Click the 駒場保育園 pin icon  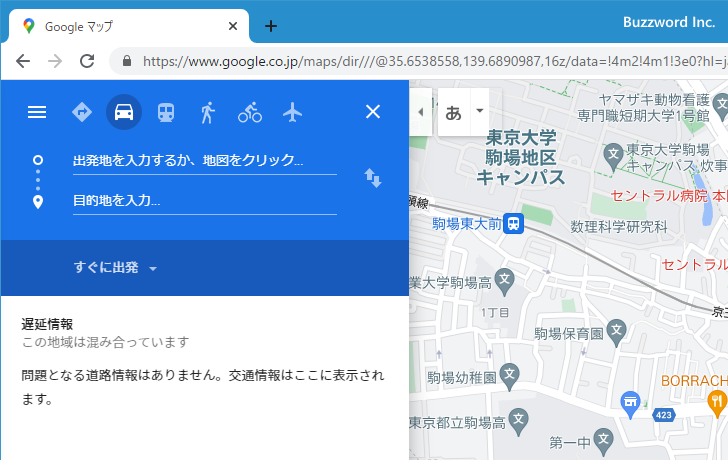pos(616,332)
